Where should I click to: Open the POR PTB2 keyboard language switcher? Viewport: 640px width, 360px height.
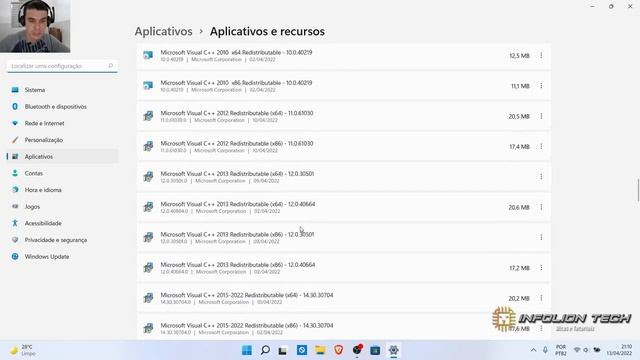click(x=561, y=350)
